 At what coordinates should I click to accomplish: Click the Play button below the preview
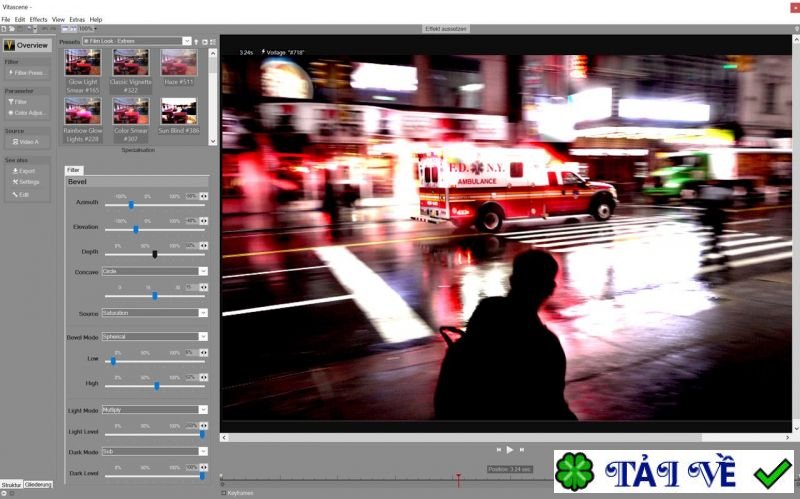(509, 450)
